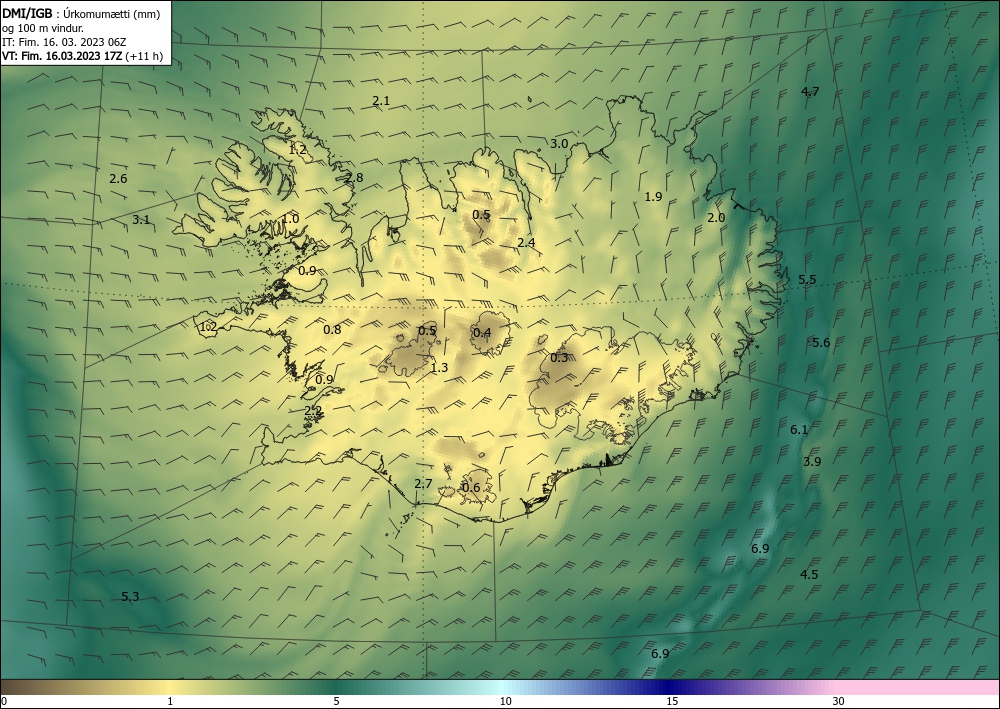This screenshot has width=1000, height=709.
Task: Click the 3.9 value label
Action: (x=812, y=461)
